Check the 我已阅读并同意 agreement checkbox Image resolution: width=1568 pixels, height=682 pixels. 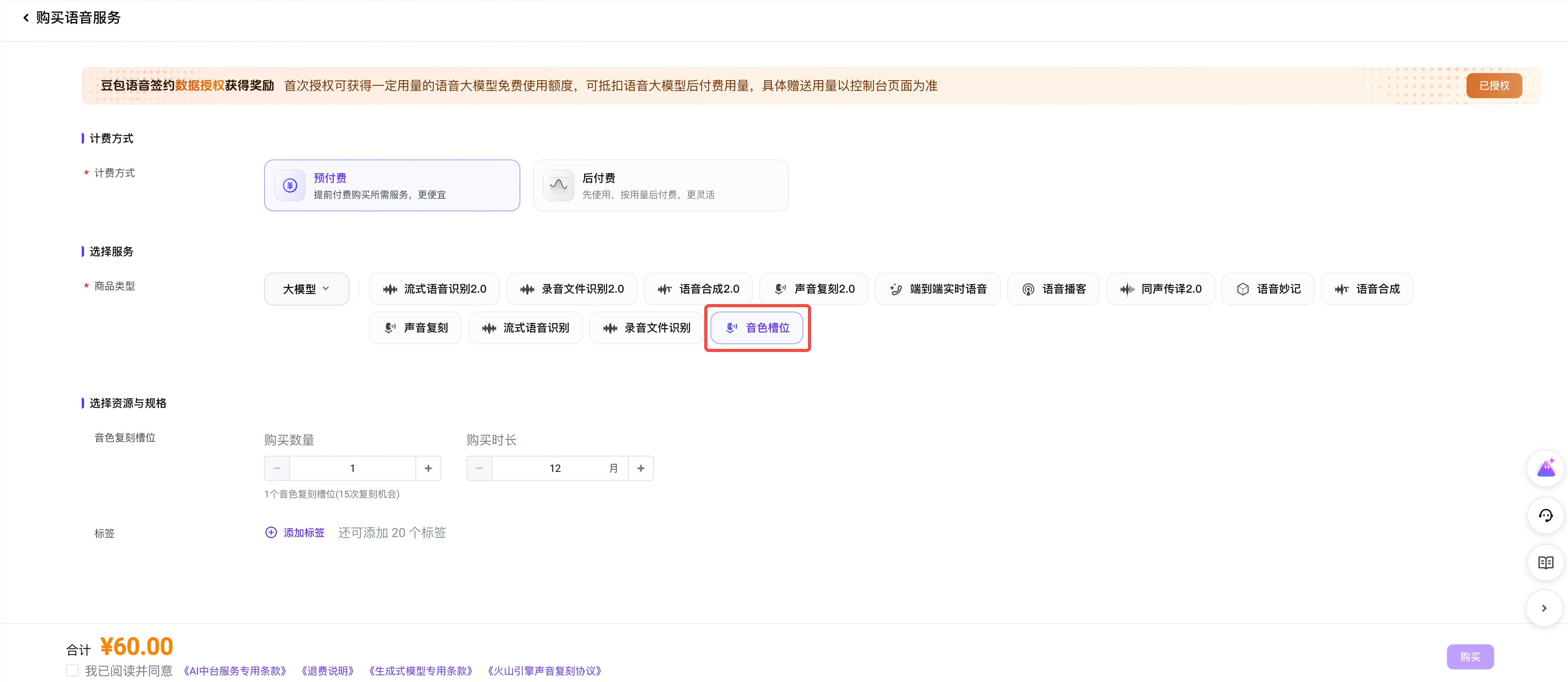(x=72, y=671)
